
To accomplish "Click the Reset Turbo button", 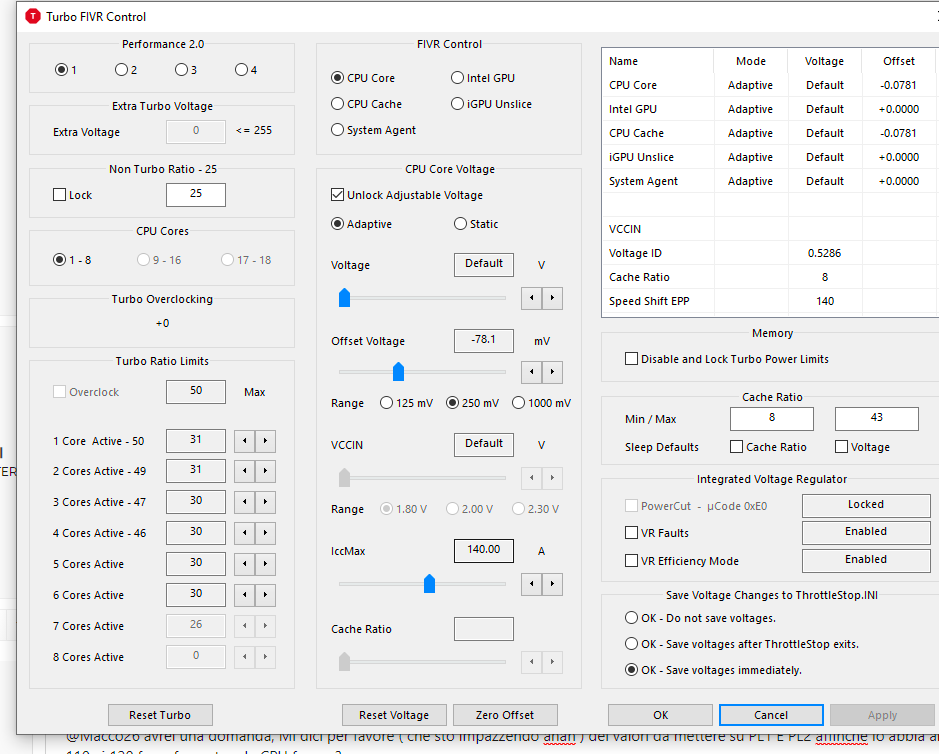I will tap(160, 715).
